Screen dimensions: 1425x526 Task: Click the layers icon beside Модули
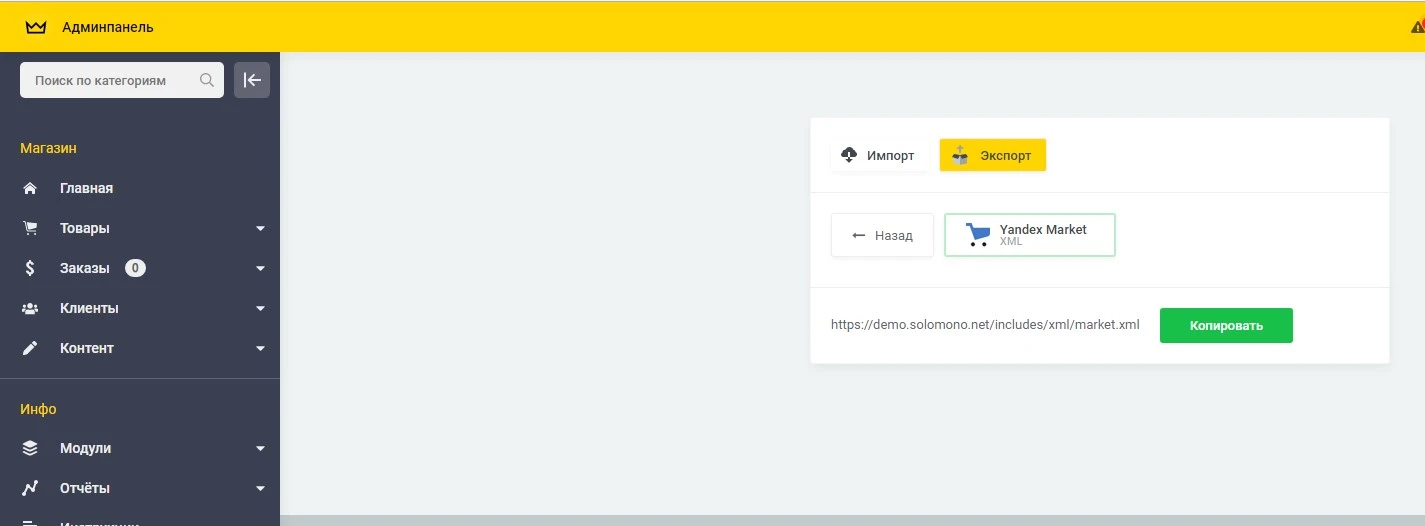pos(30,448)
